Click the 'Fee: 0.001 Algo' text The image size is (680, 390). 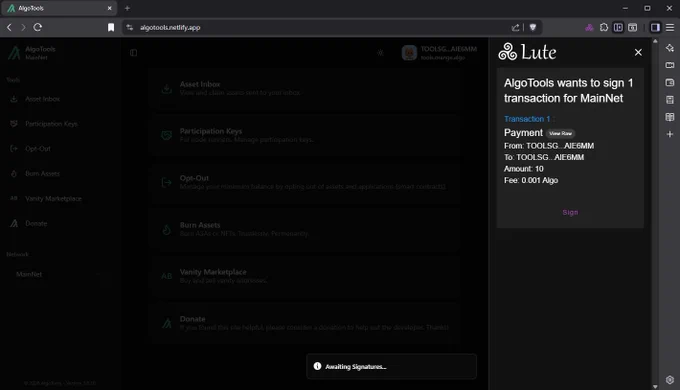(531, 180)
